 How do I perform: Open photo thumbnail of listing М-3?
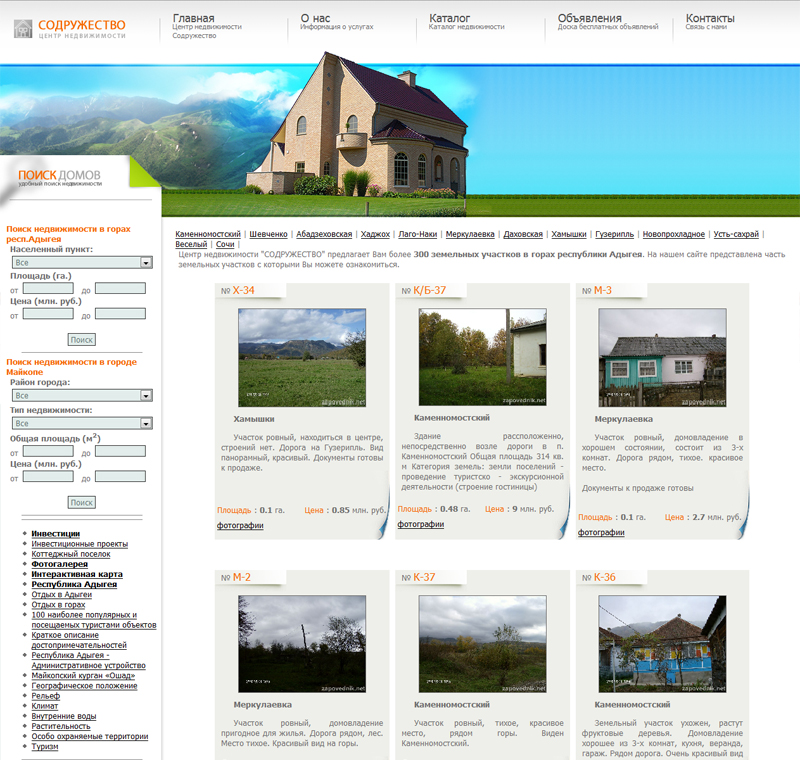(662, 358)
